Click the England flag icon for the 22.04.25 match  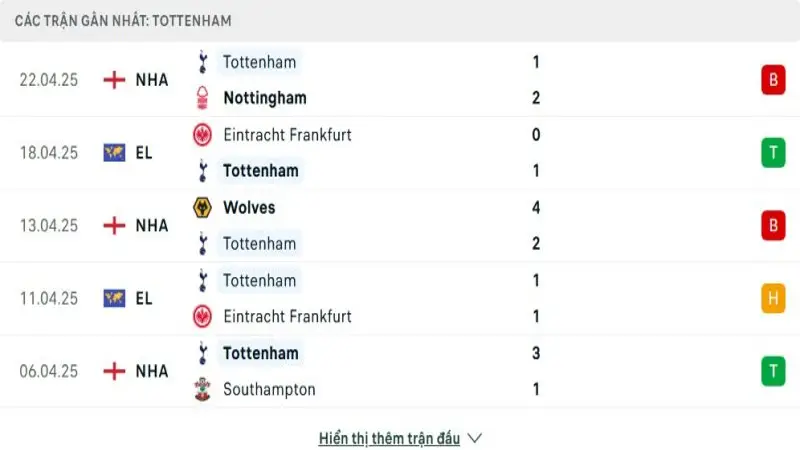point(115,80)
